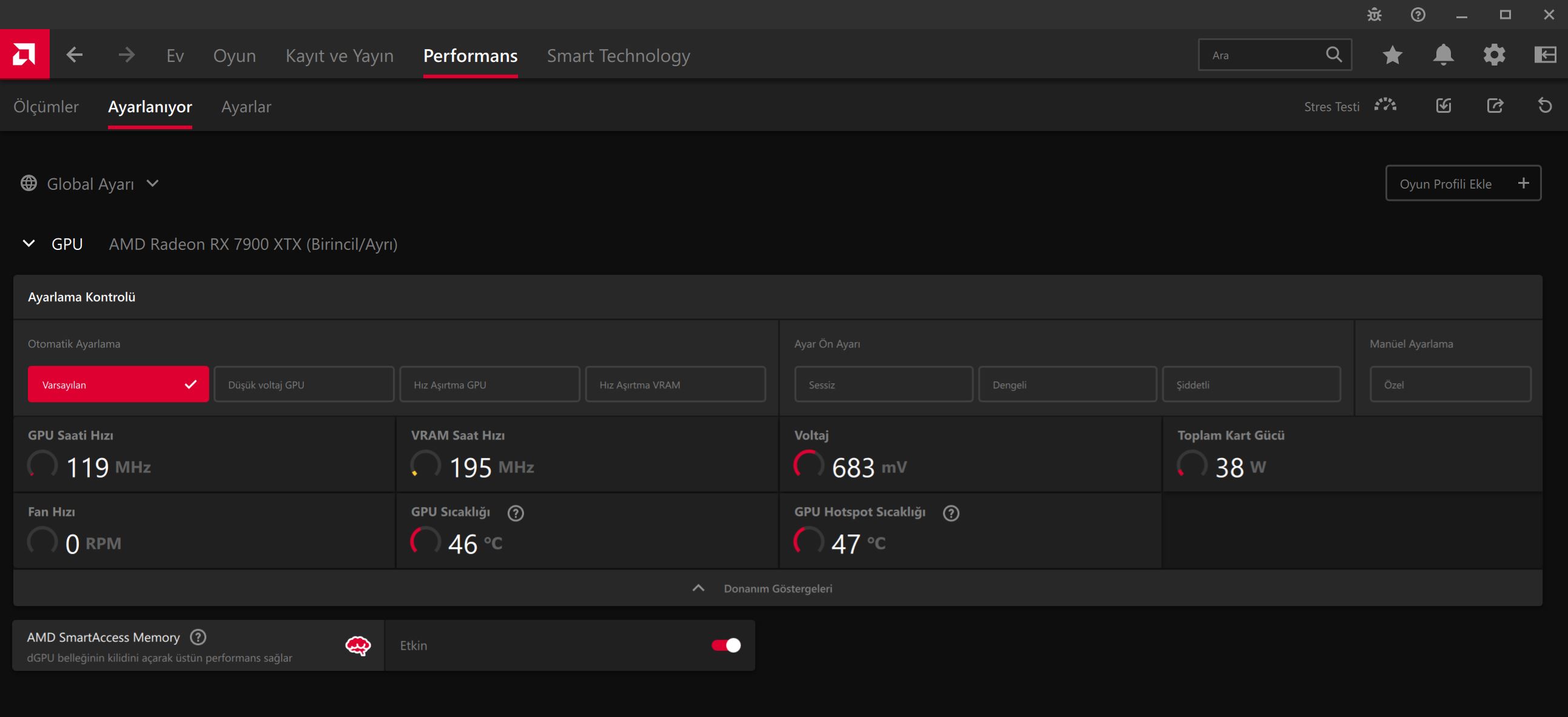Switch to Ayarlanıyor subtab
The image size is (1568, 717).
coord(150,107)
